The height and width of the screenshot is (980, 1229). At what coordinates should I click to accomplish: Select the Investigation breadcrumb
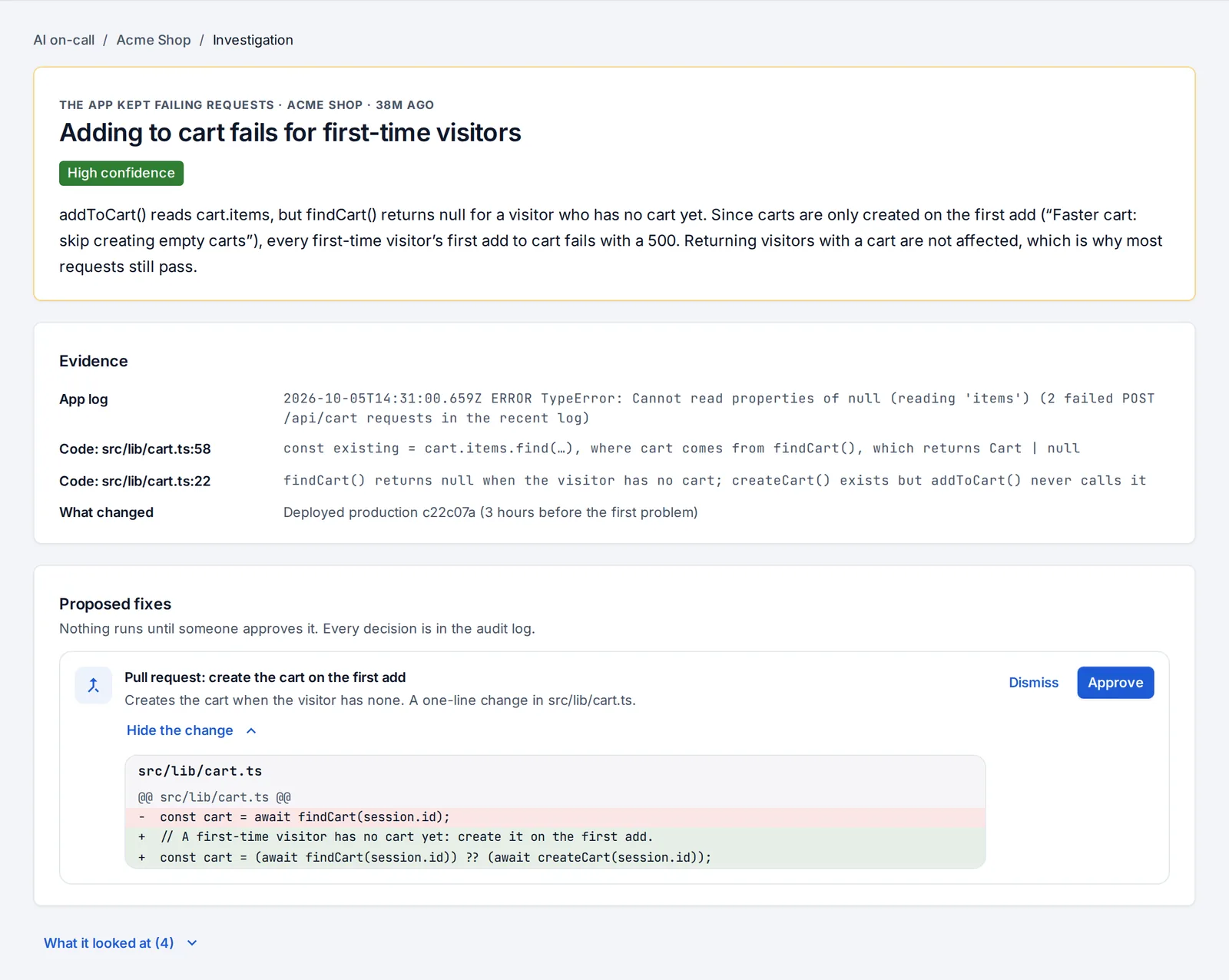pos(253,40)
